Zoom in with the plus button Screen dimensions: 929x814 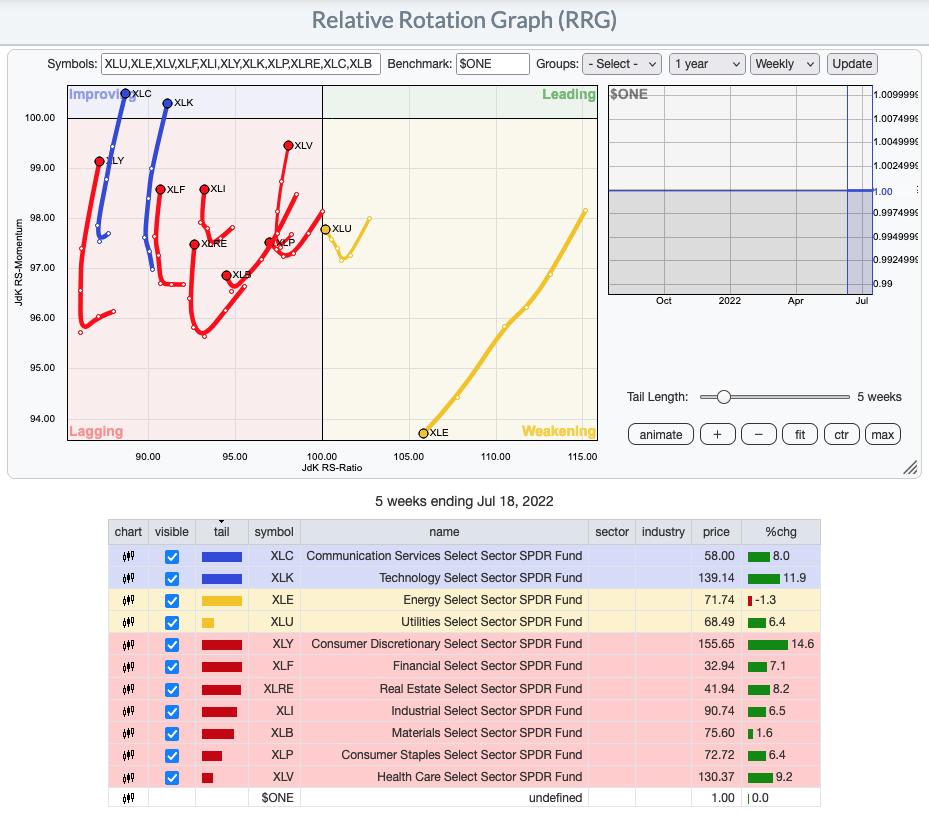point(717,435)
